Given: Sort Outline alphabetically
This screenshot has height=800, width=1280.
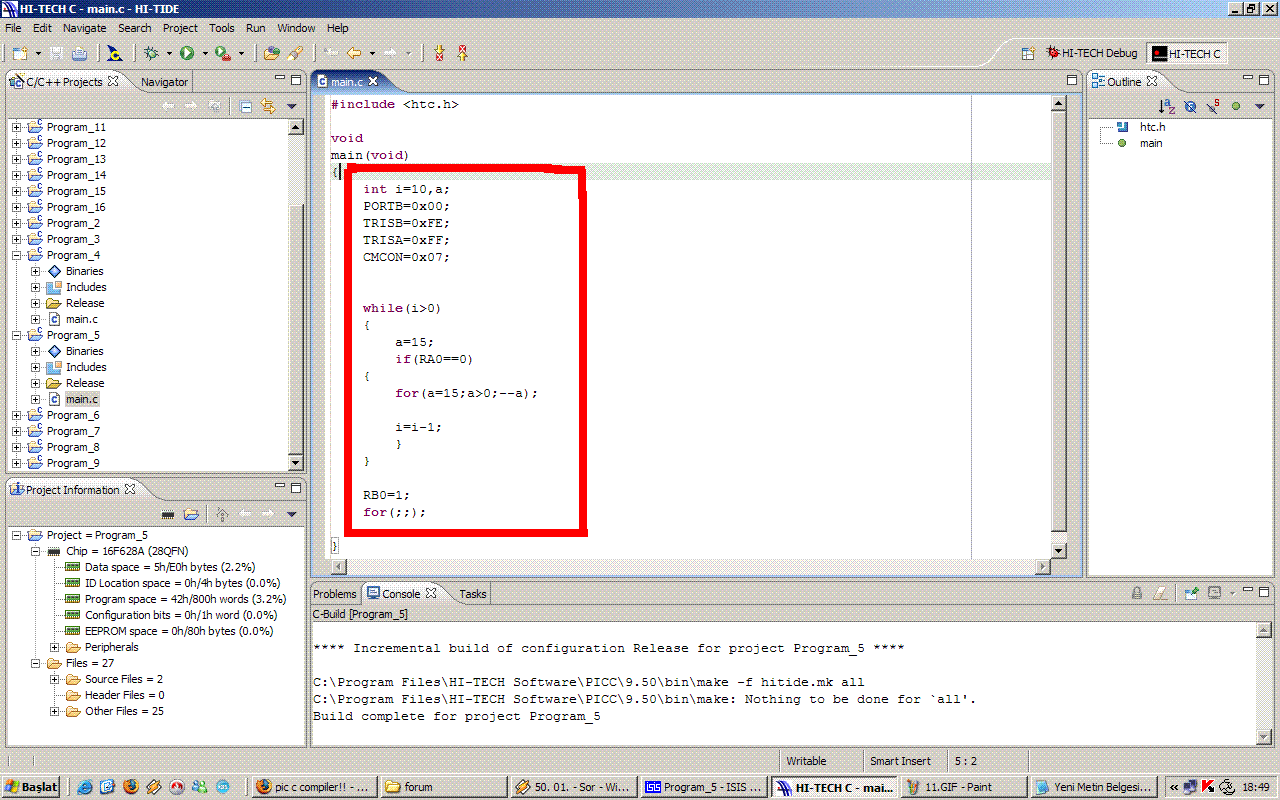Looking at the screenshot, I should coord(1167,106).
